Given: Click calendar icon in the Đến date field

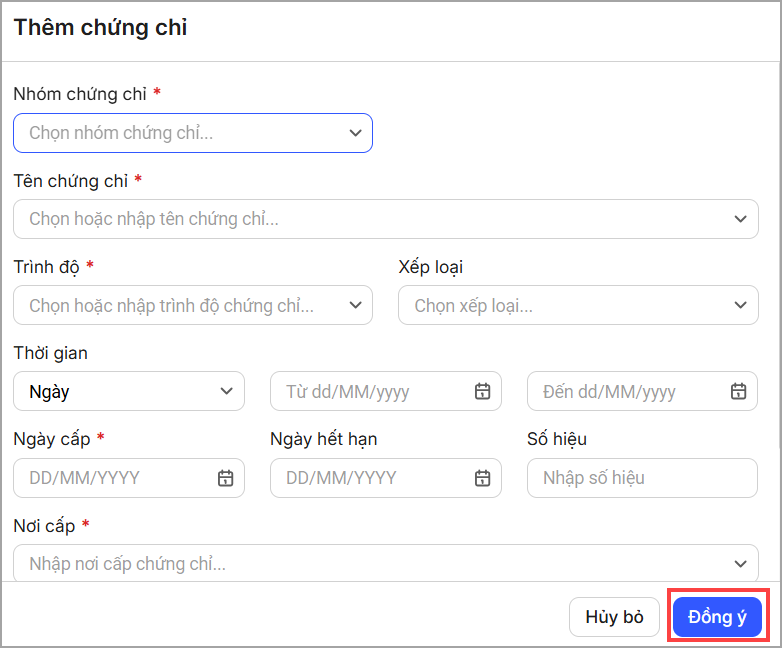Looking at the screenshot, I should point(738,392).
